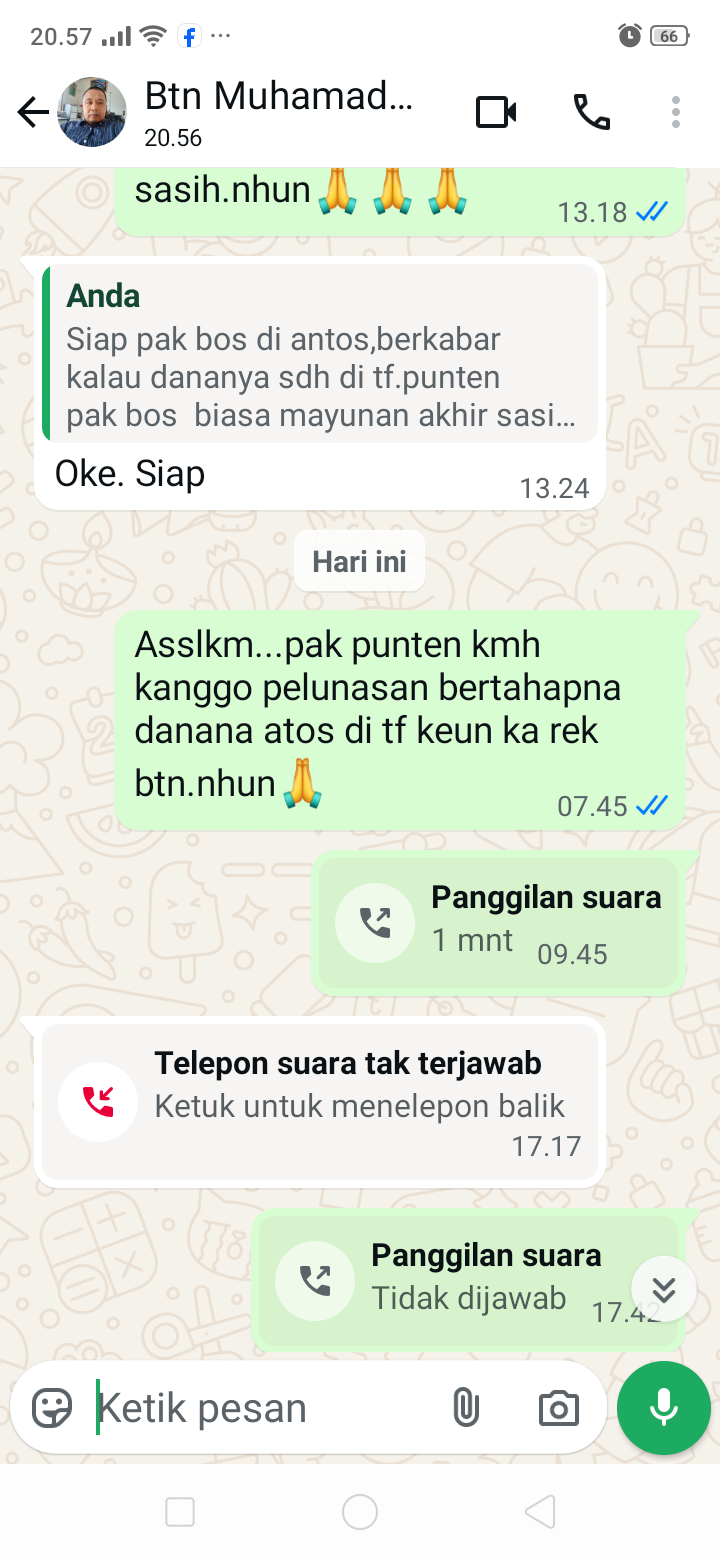Jump to latest messages with double chevron
The image size is (720, 1560).
[664, 1289]
